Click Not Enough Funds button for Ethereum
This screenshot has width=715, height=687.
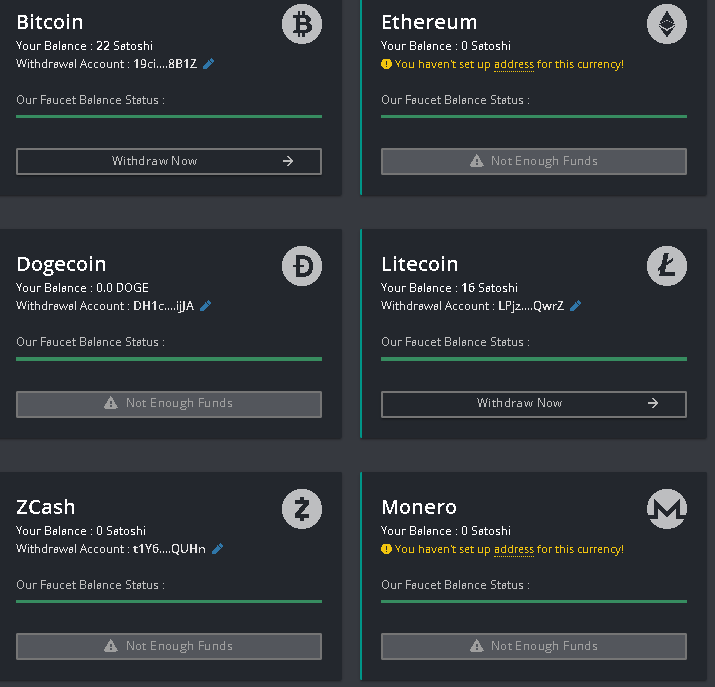[534, 161]
